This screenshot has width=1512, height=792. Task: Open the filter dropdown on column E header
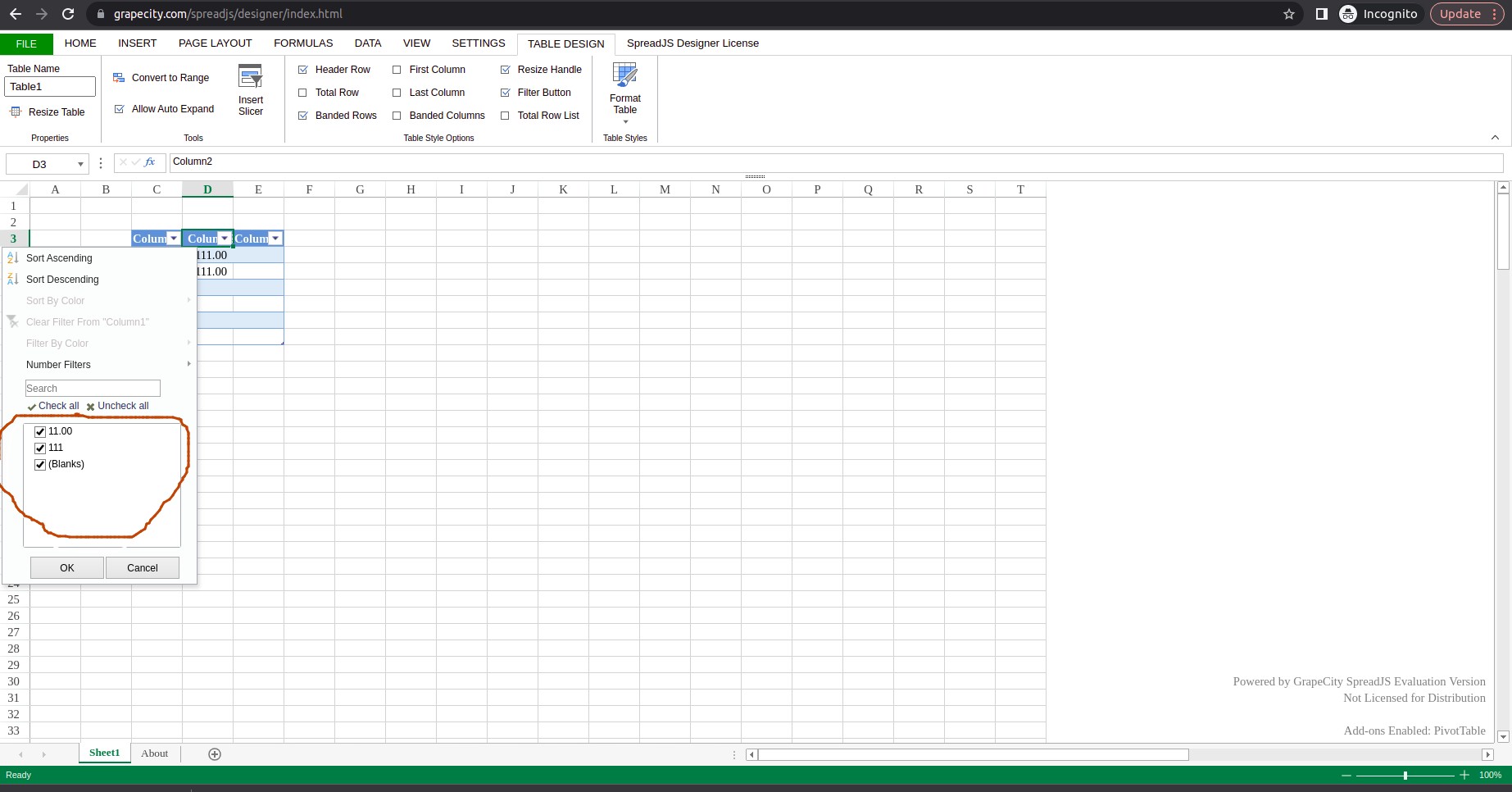click(275, 239)
